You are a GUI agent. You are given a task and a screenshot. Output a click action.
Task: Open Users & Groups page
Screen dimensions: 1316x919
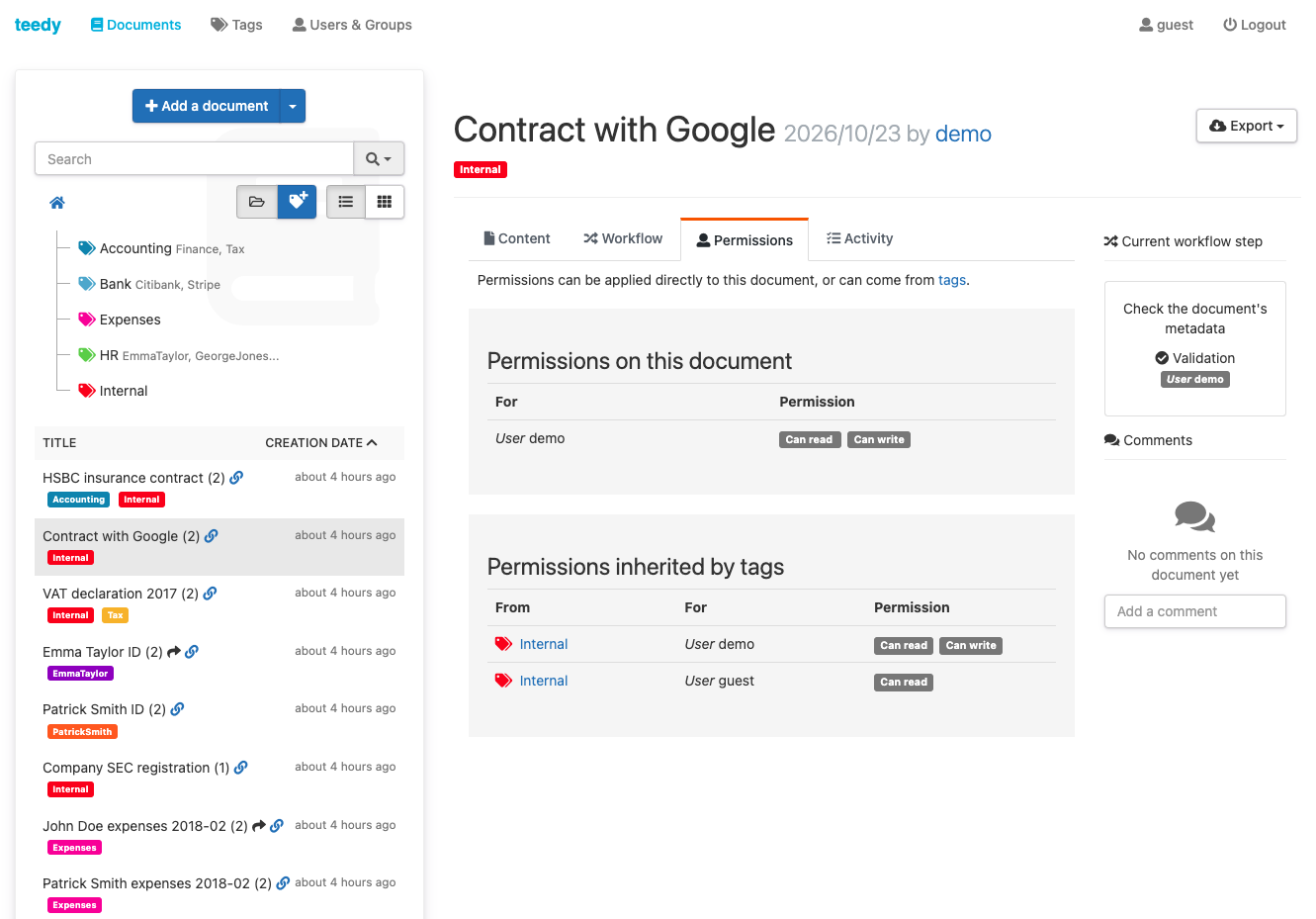pos(352,25)
